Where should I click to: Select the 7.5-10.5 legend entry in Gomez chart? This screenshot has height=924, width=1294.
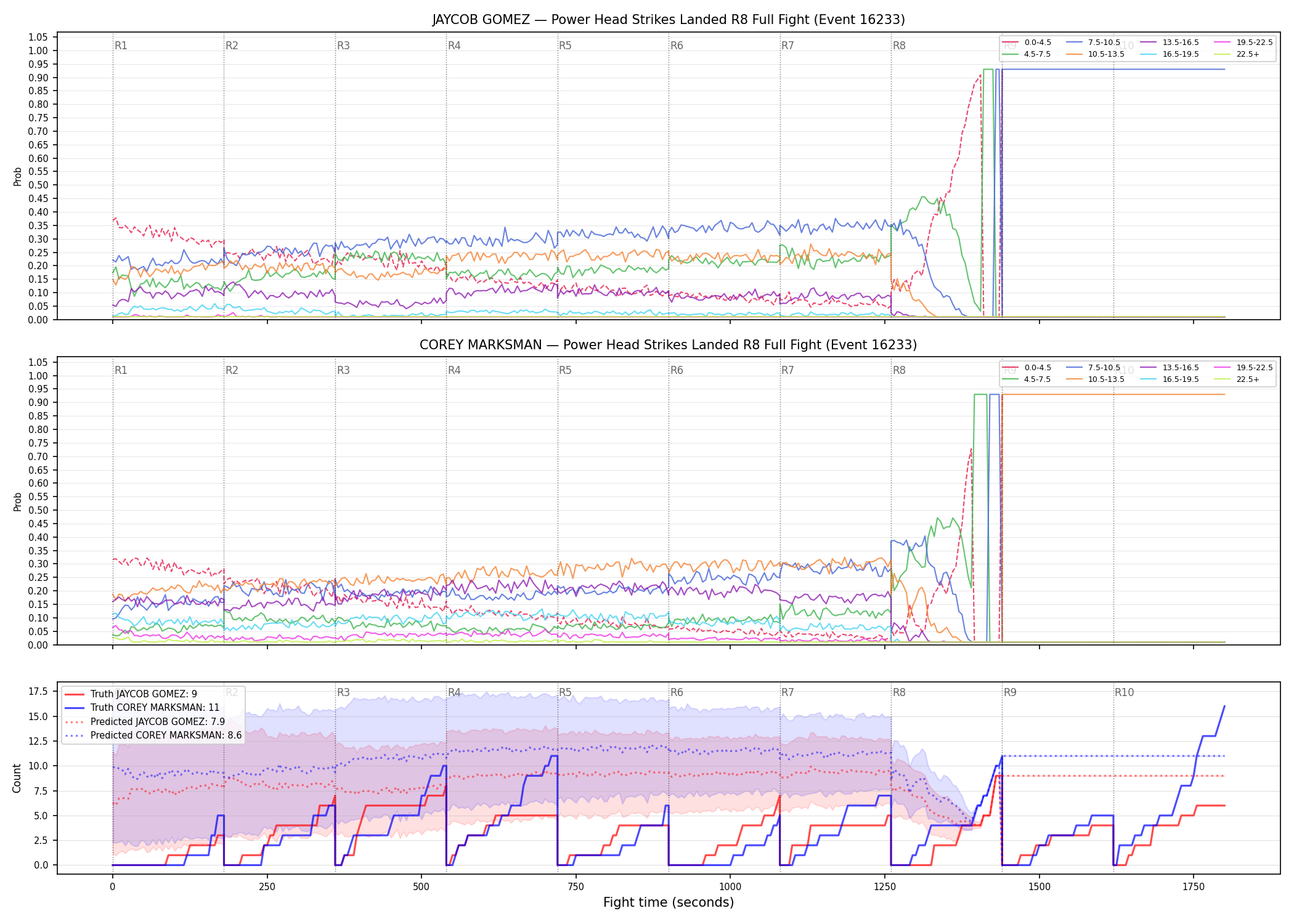pyautogui.click(x=1093, y=43)
